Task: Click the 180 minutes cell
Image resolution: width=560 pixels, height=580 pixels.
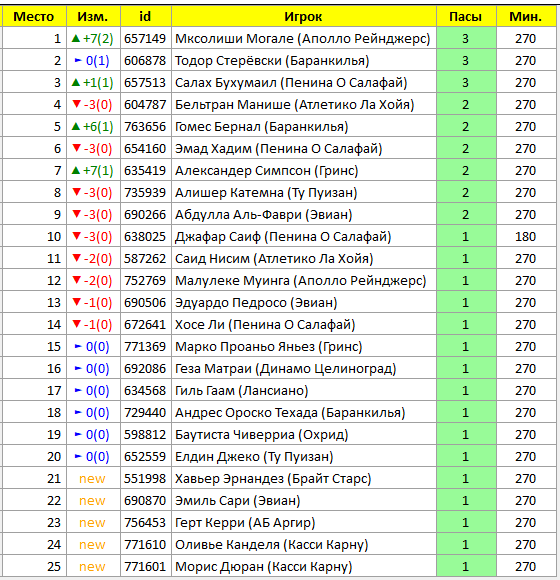Action: coord(526,237)
